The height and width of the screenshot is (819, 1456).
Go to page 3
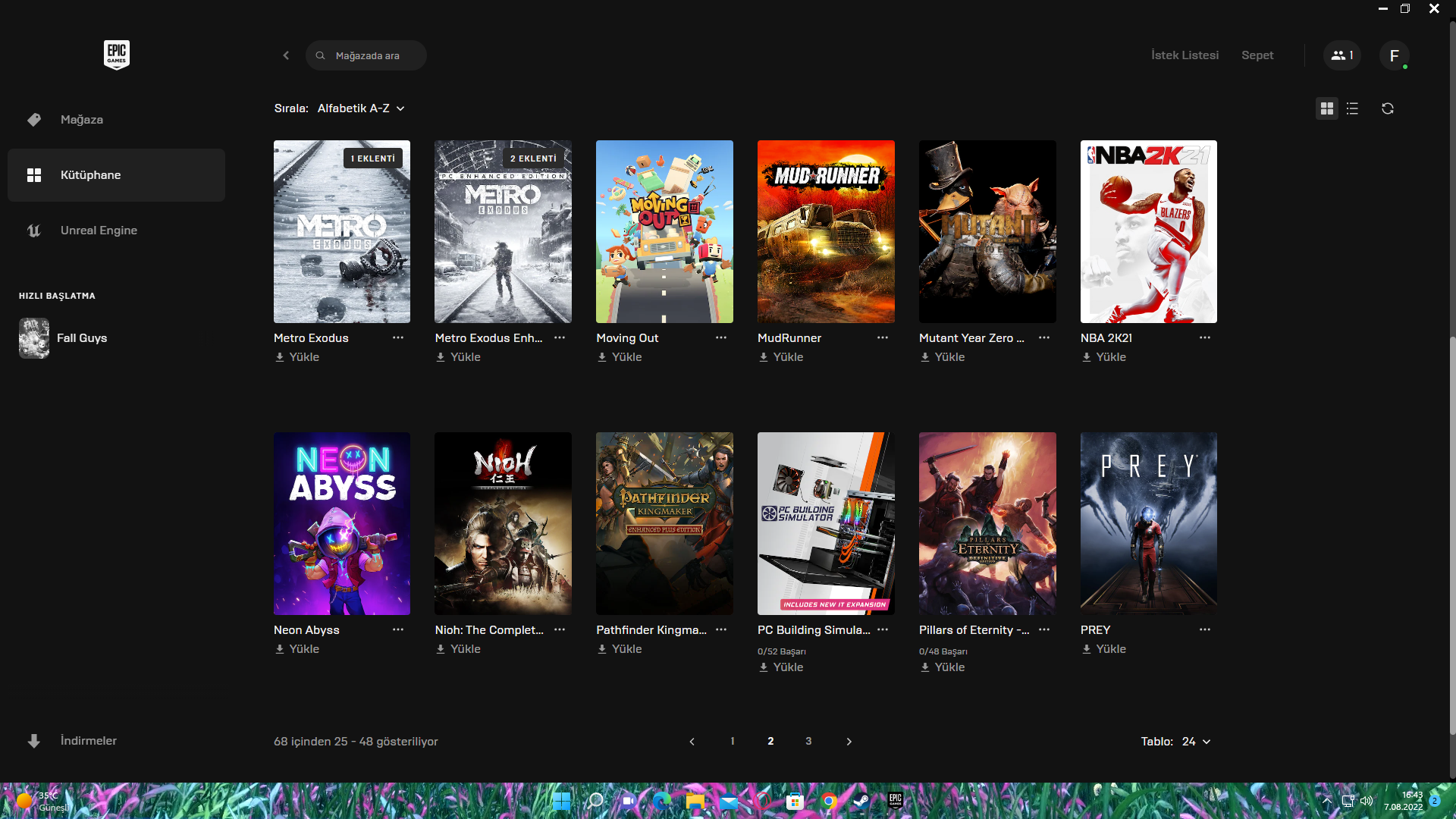(808, 741)
